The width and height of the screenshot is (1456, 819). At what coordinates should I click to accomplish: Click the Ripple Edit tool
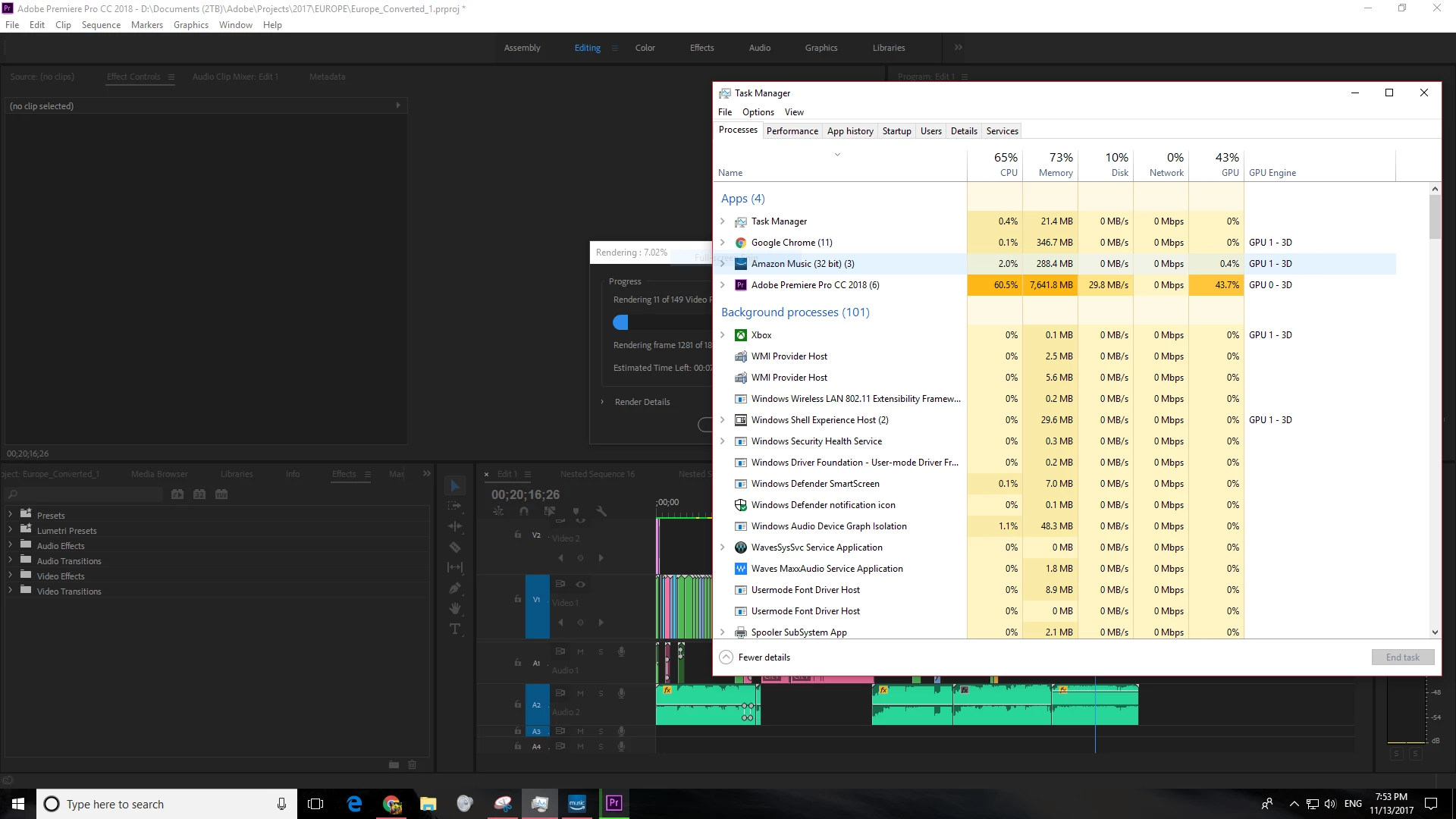455,526
